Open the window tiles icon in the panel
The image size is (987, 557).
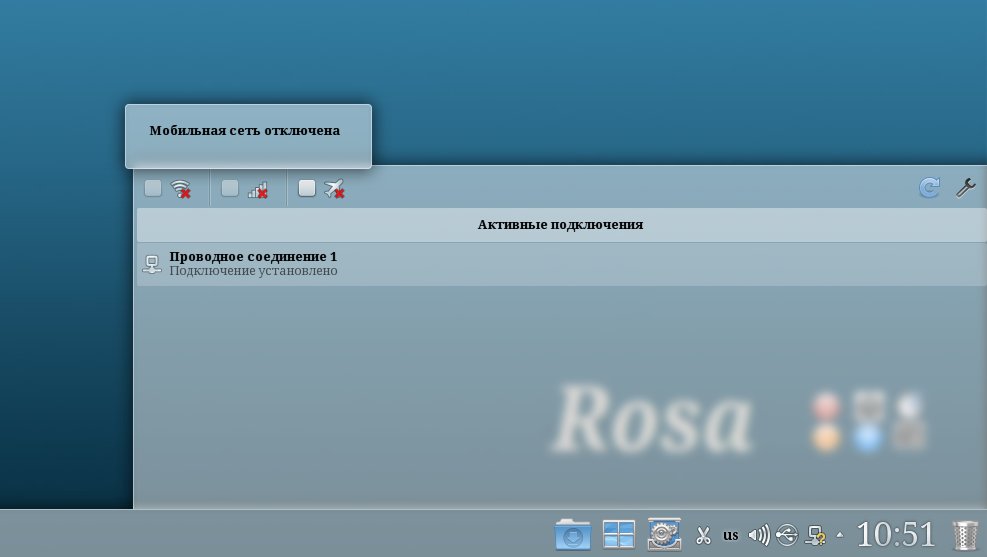pos(619,534)
